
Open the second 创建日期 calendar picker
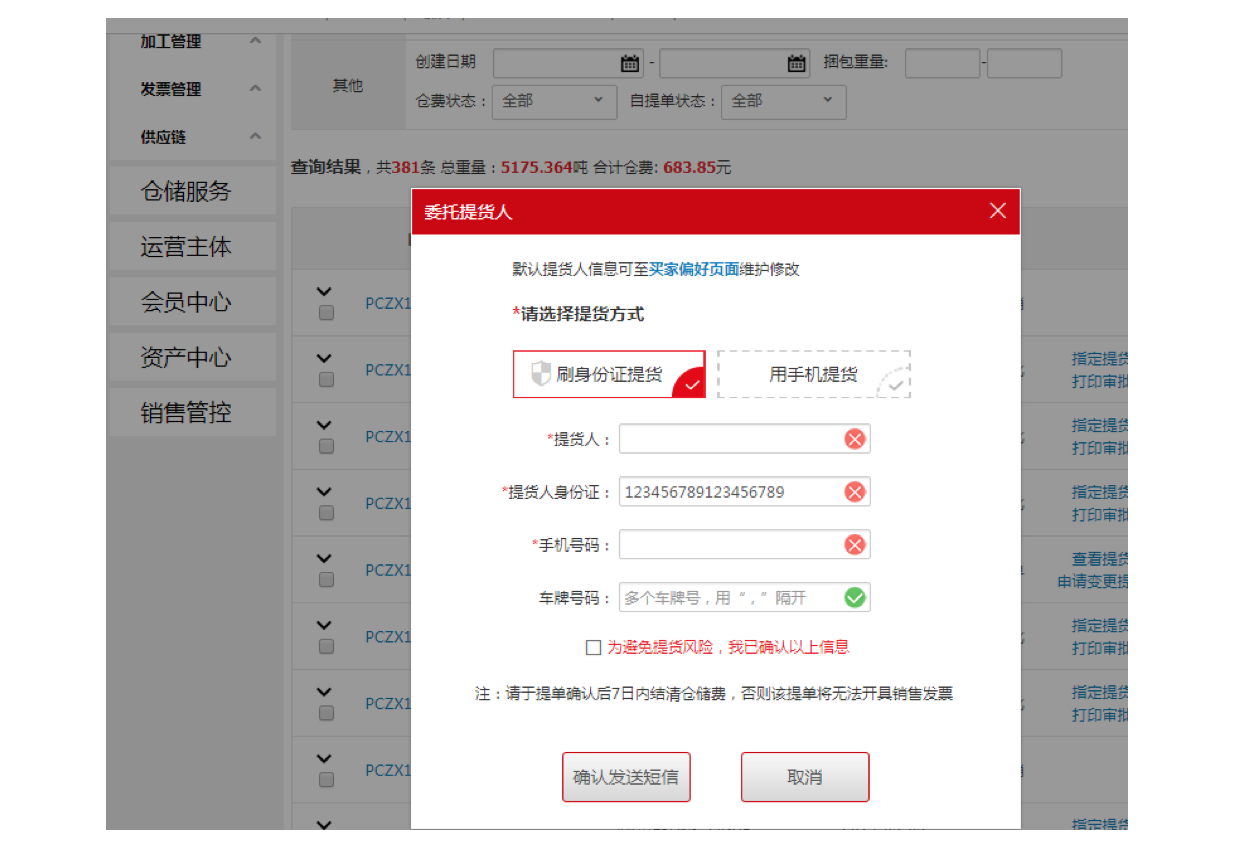tap(797, 64)
